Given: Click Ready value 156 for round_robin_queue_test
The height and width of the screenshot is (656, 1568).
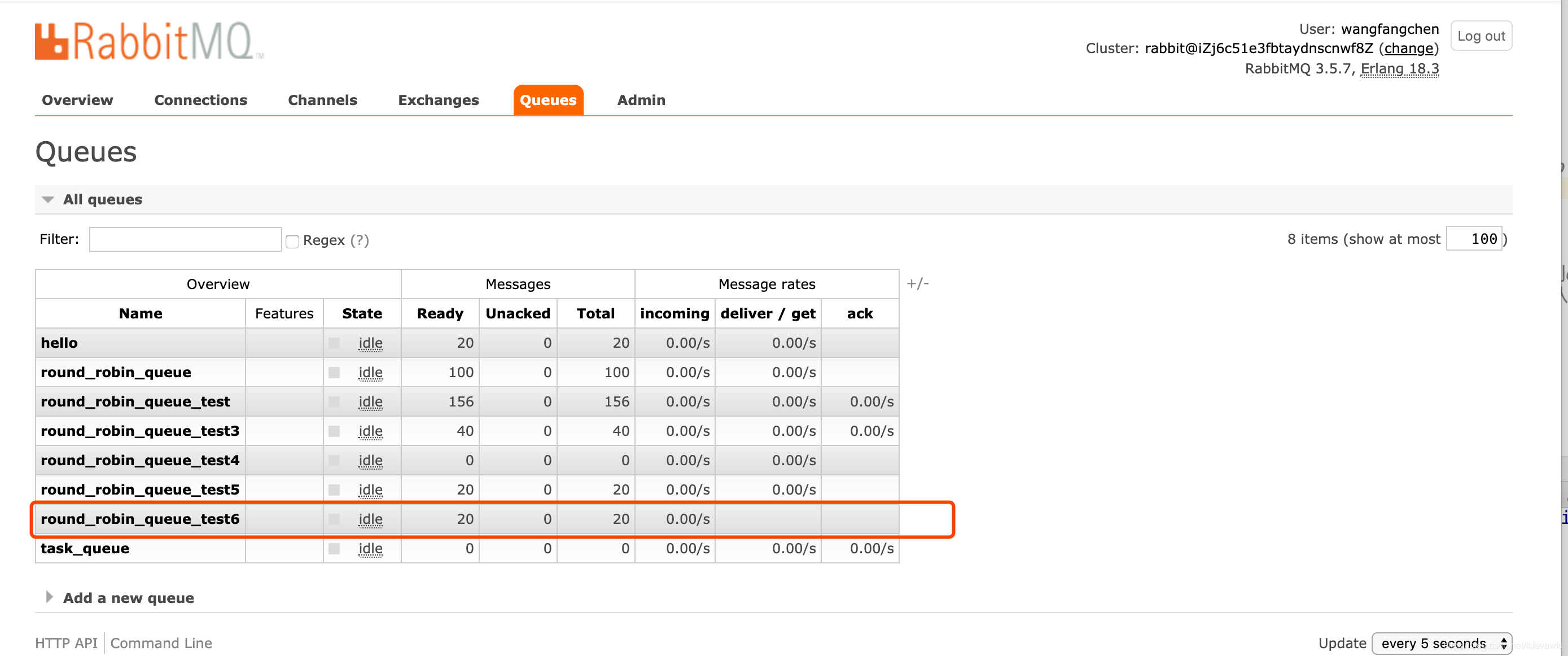Looking at the screenshot, I should click(x=461, y=401).
